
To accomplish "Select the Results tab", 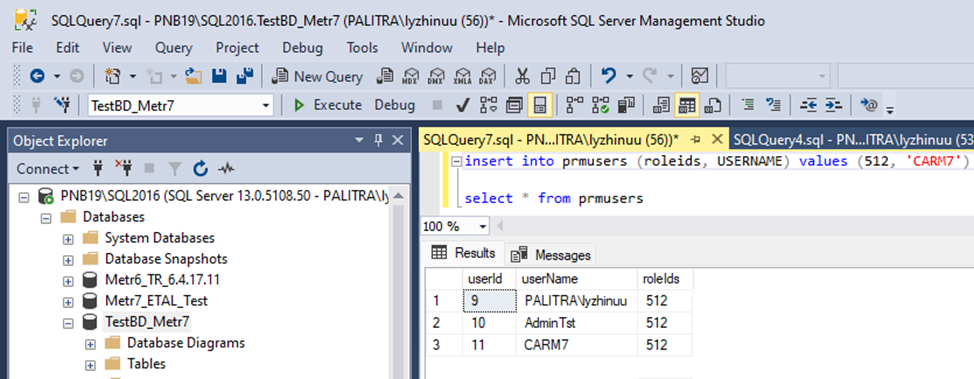I will pyautogui.click(x=465, y=253).
